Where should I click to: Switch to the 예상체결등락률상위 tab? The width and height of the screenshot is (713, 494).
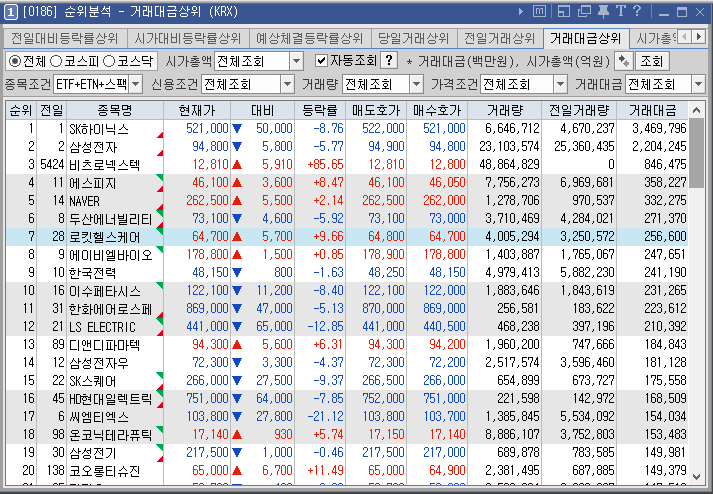310,38
